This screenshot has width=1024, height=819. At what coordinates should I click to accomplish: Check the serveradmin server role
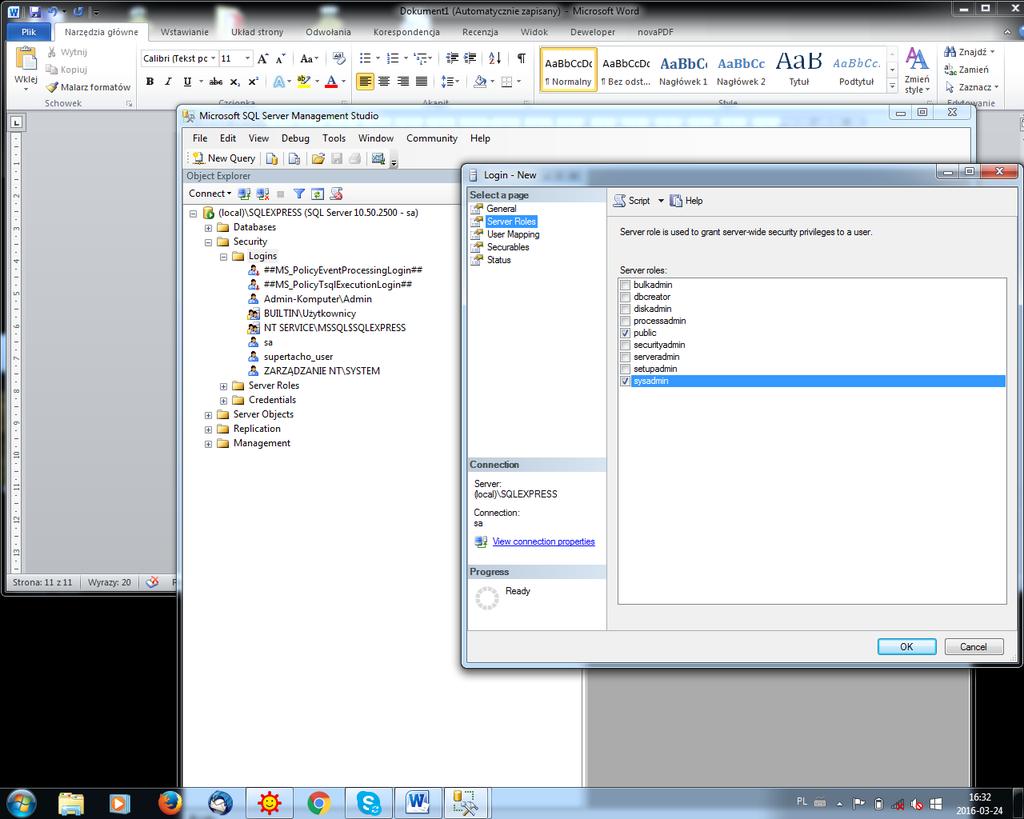click(626, 357)
